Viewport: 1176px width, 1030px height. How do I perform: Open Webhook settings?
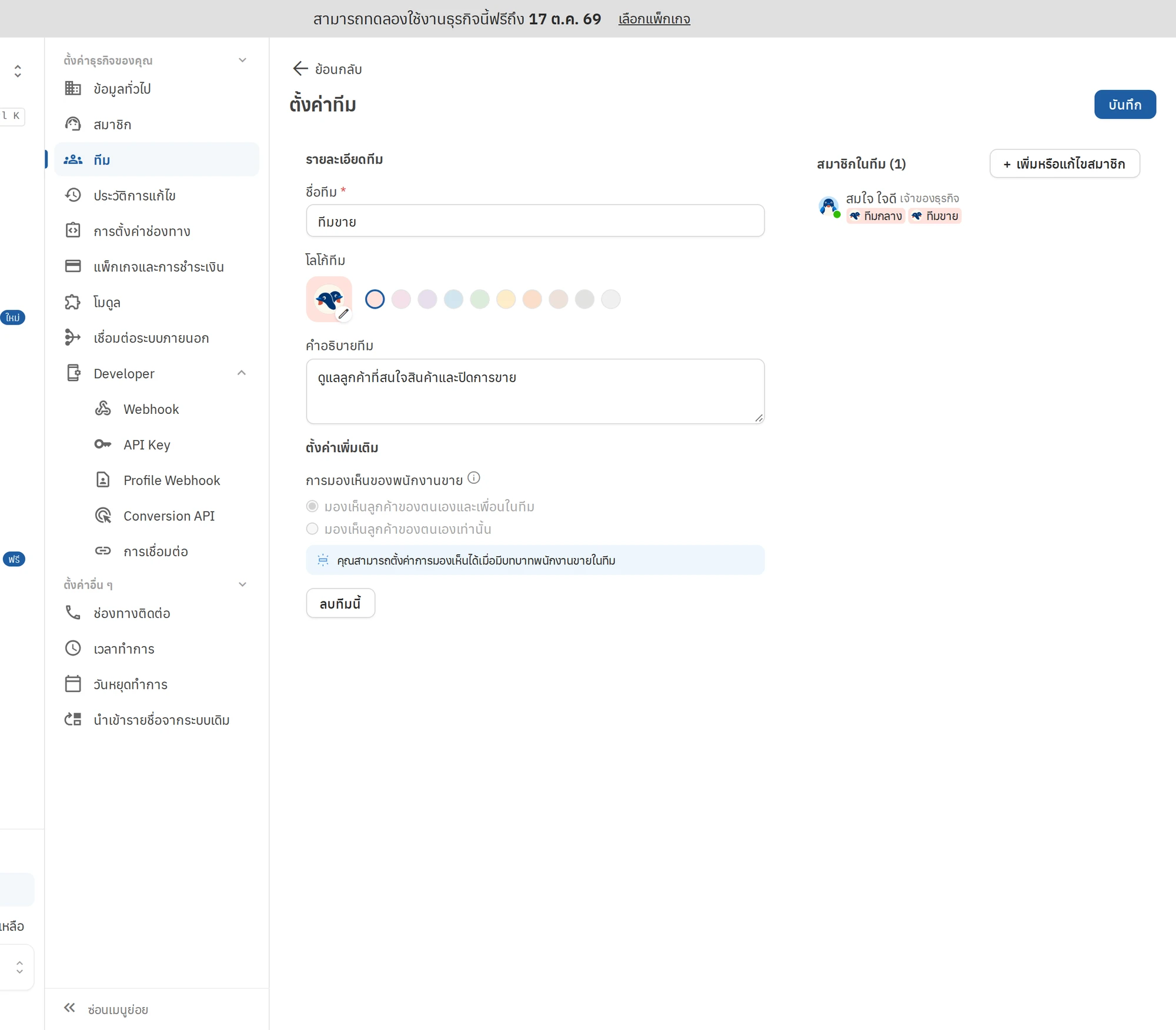(x=171, y=409)
